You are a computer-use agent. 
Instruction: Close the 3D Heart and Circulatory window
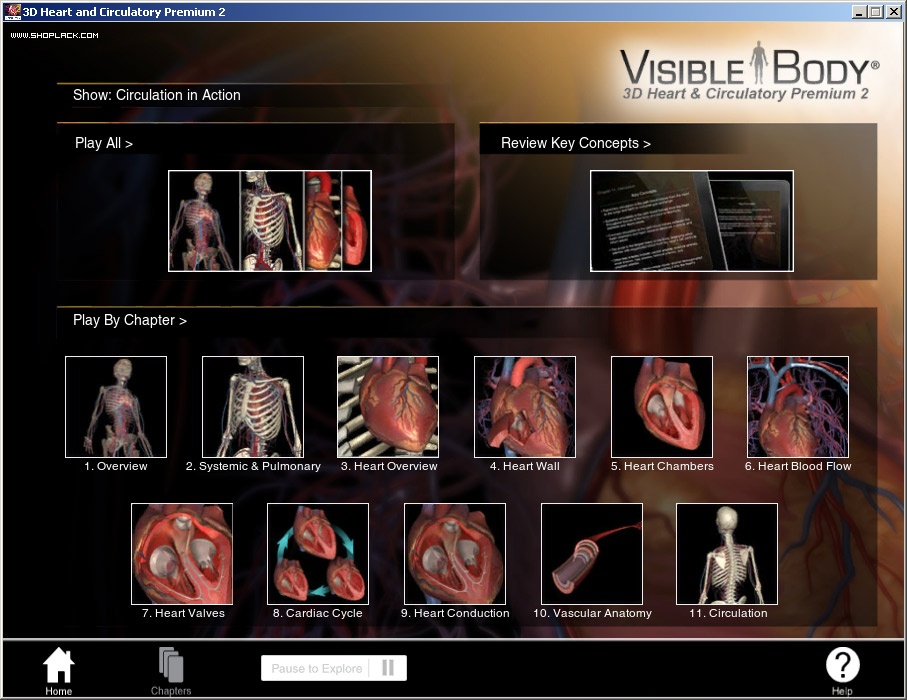click(894, 12)
